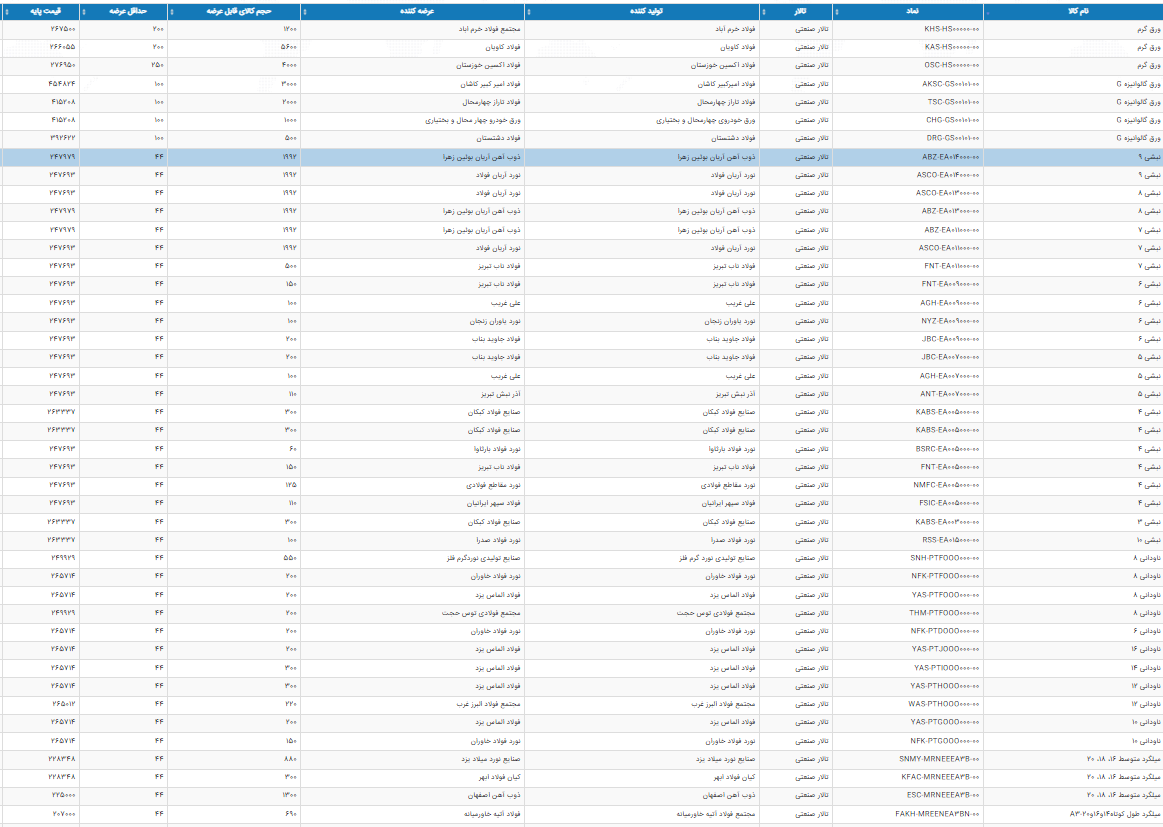Select the symbol cell starting with KAS-HS

(909, 47)
